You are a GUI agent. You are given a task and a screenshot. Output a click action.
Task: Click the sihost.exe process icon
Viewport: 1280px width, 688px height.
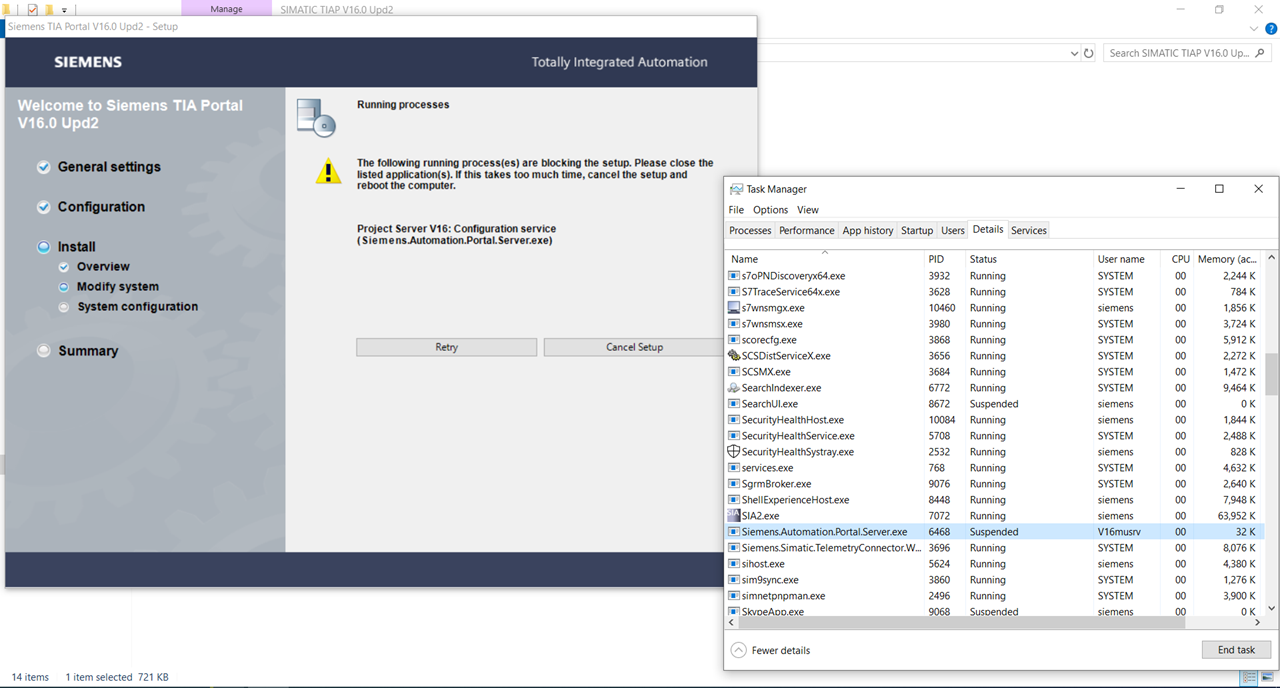coord(734,564)
